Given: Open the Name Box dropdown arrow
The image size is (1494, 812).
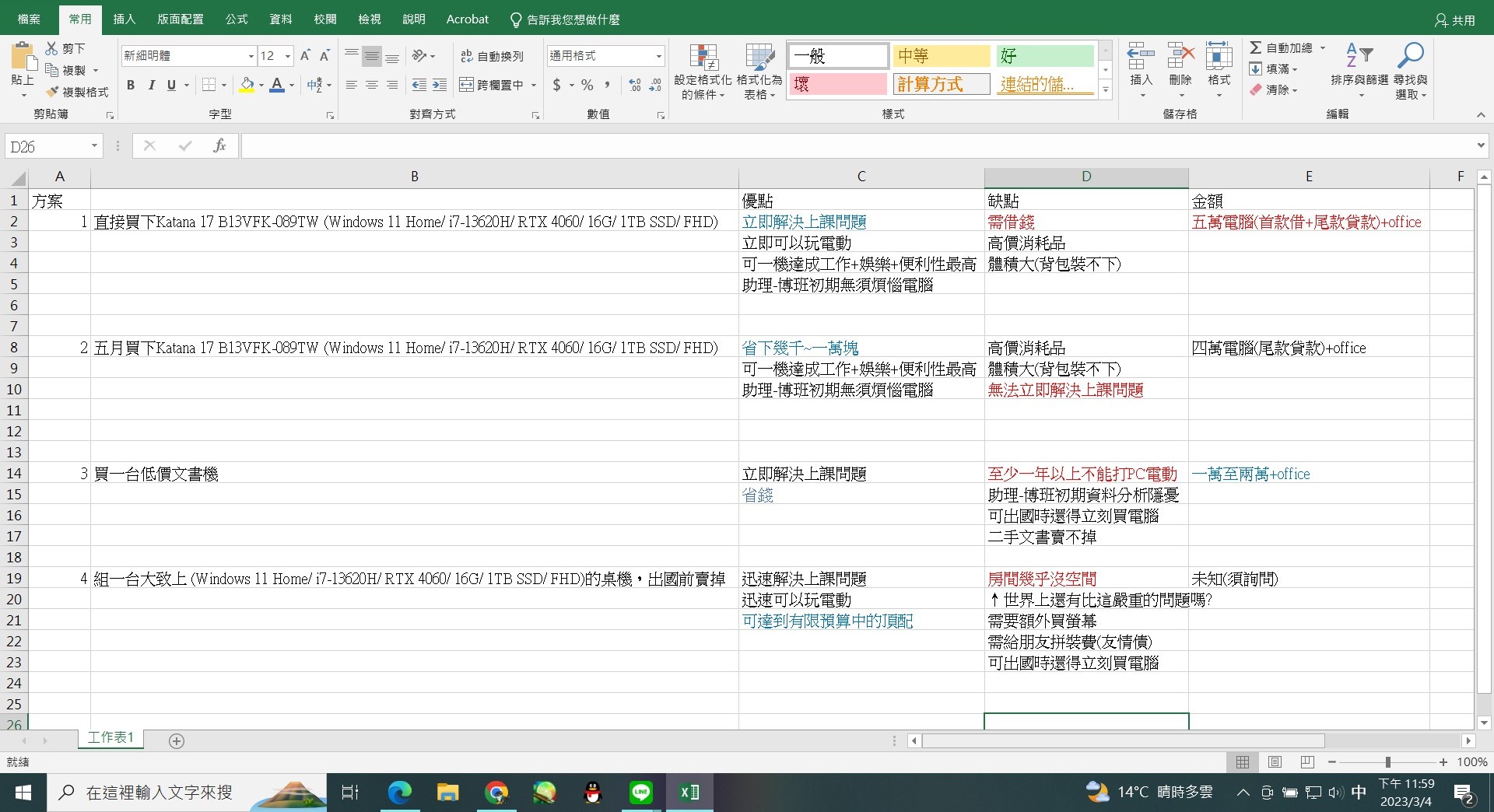Looking at the screenshot, I should 94,146.
